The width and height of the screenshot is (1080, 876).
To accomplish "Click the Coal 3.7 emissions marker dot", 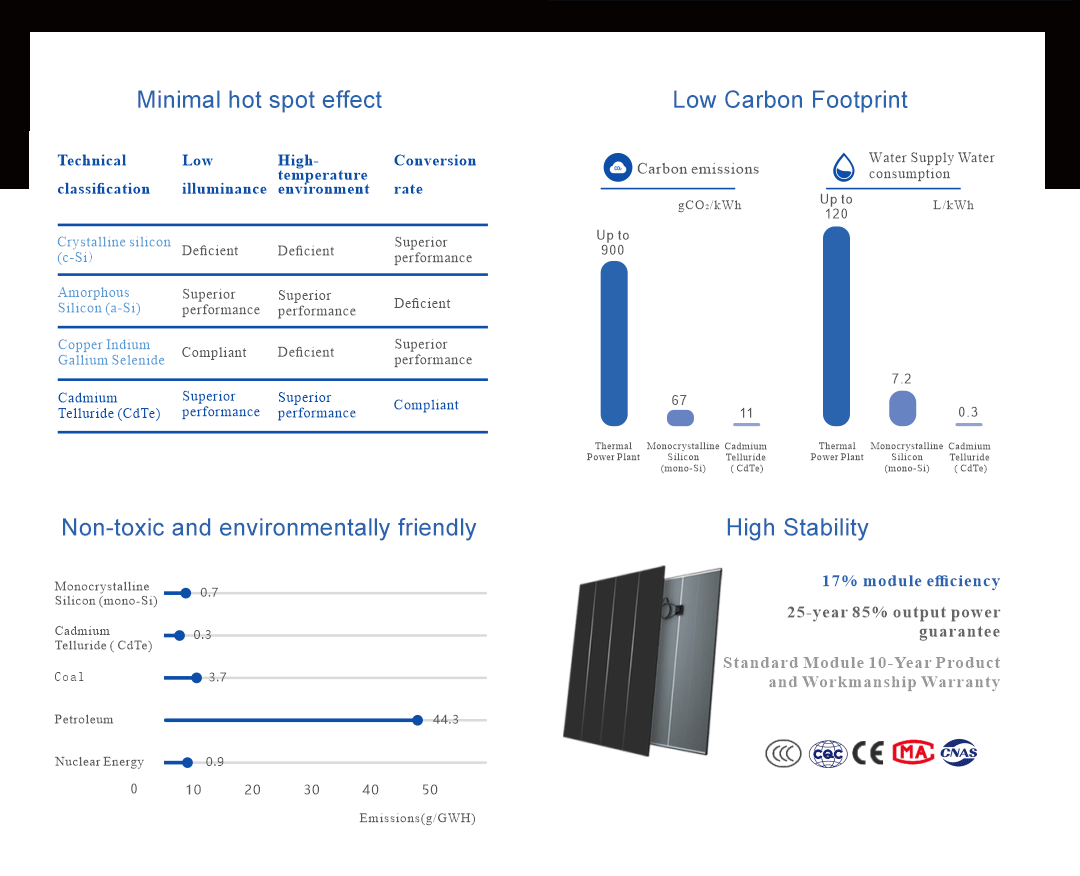I will 196,678.
